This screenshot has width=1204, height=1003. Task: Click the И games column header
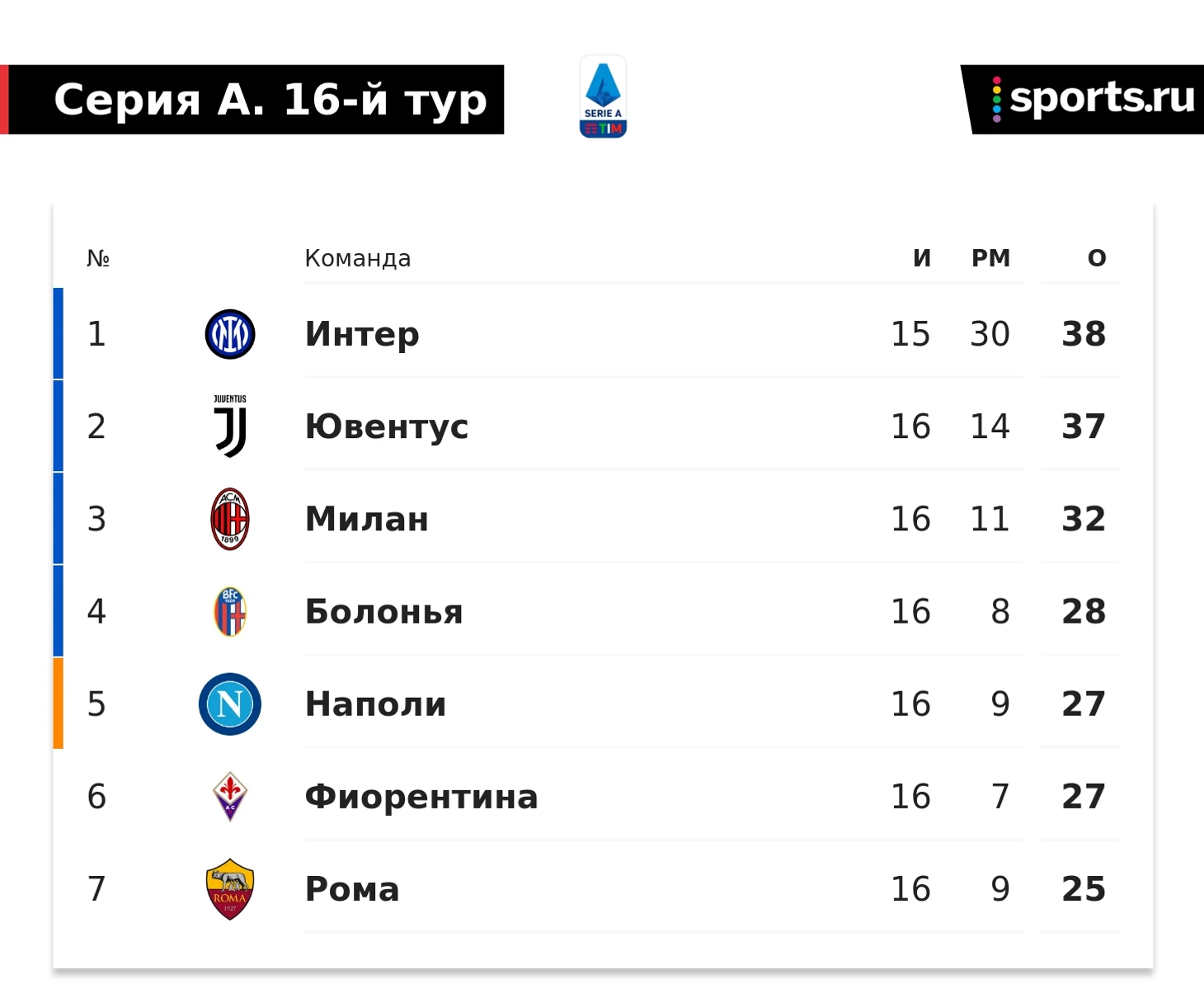coord(922,258)
